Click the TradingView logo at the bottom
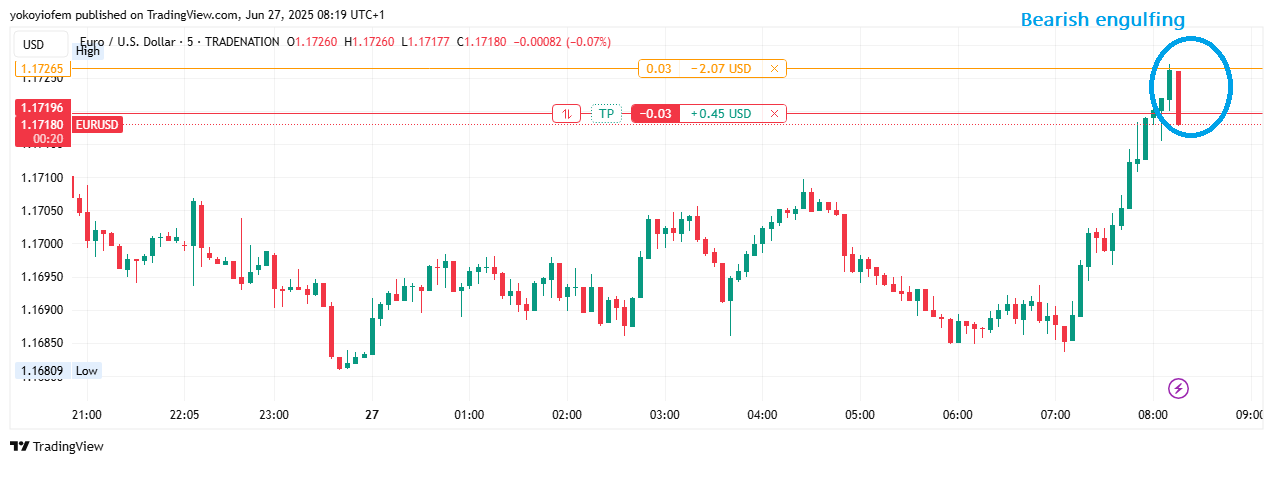The image size is (1273, 478). pyautogui.click(x=57, y=446)
